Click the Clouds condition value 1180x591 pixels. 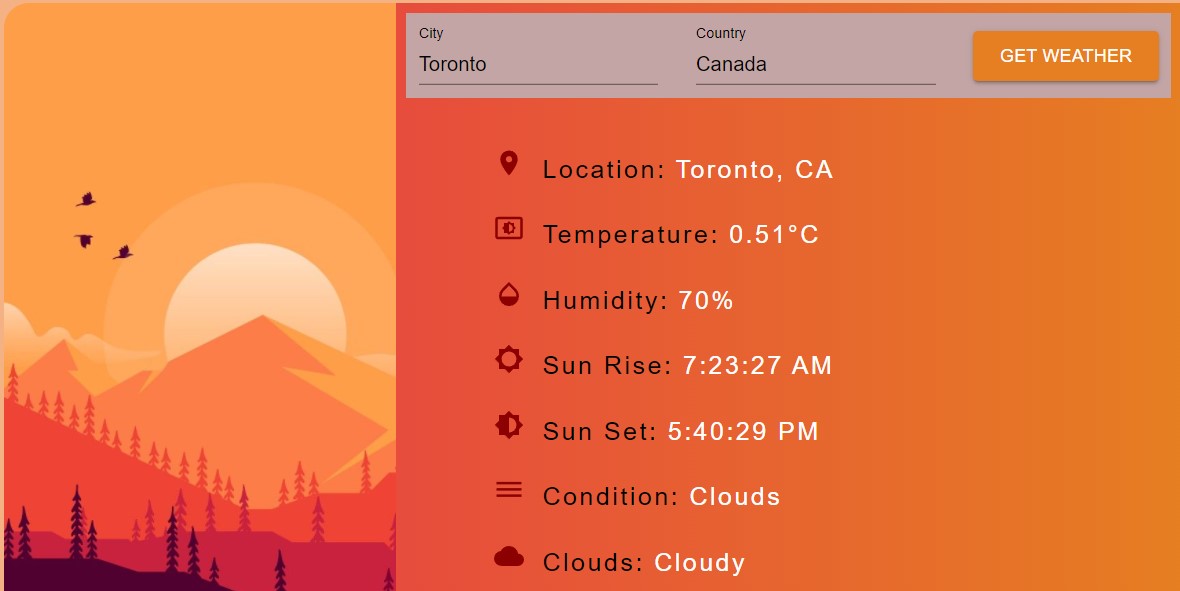tap(735, 496)
